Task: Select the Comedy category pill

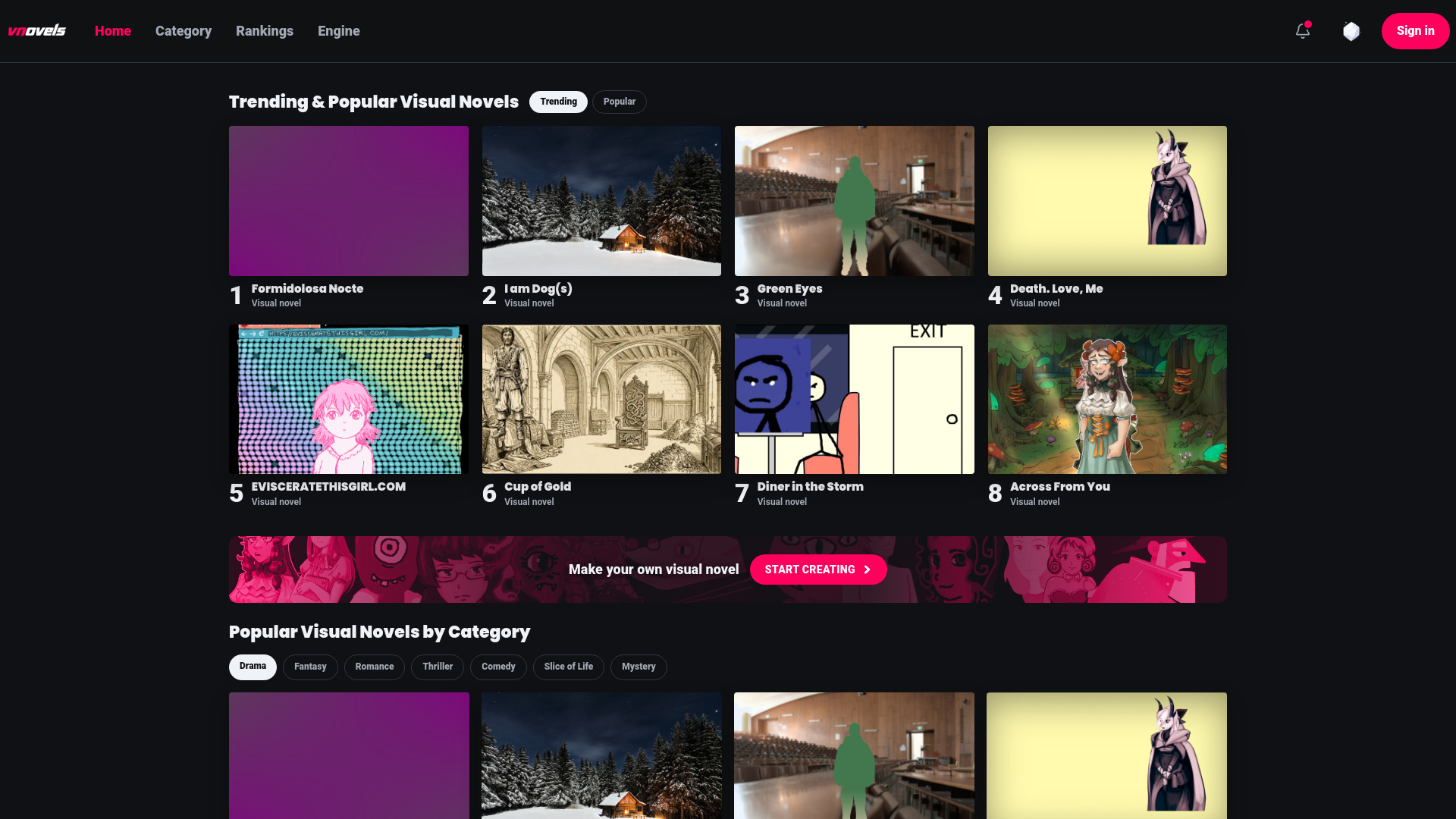Action: click(x=498, y=667)
